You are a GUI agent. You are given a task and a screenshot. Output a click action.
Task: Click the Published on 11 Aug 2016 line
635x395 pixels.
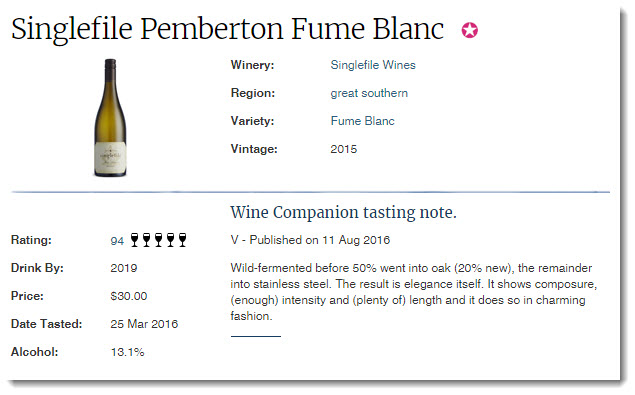[x=310, y=240]
